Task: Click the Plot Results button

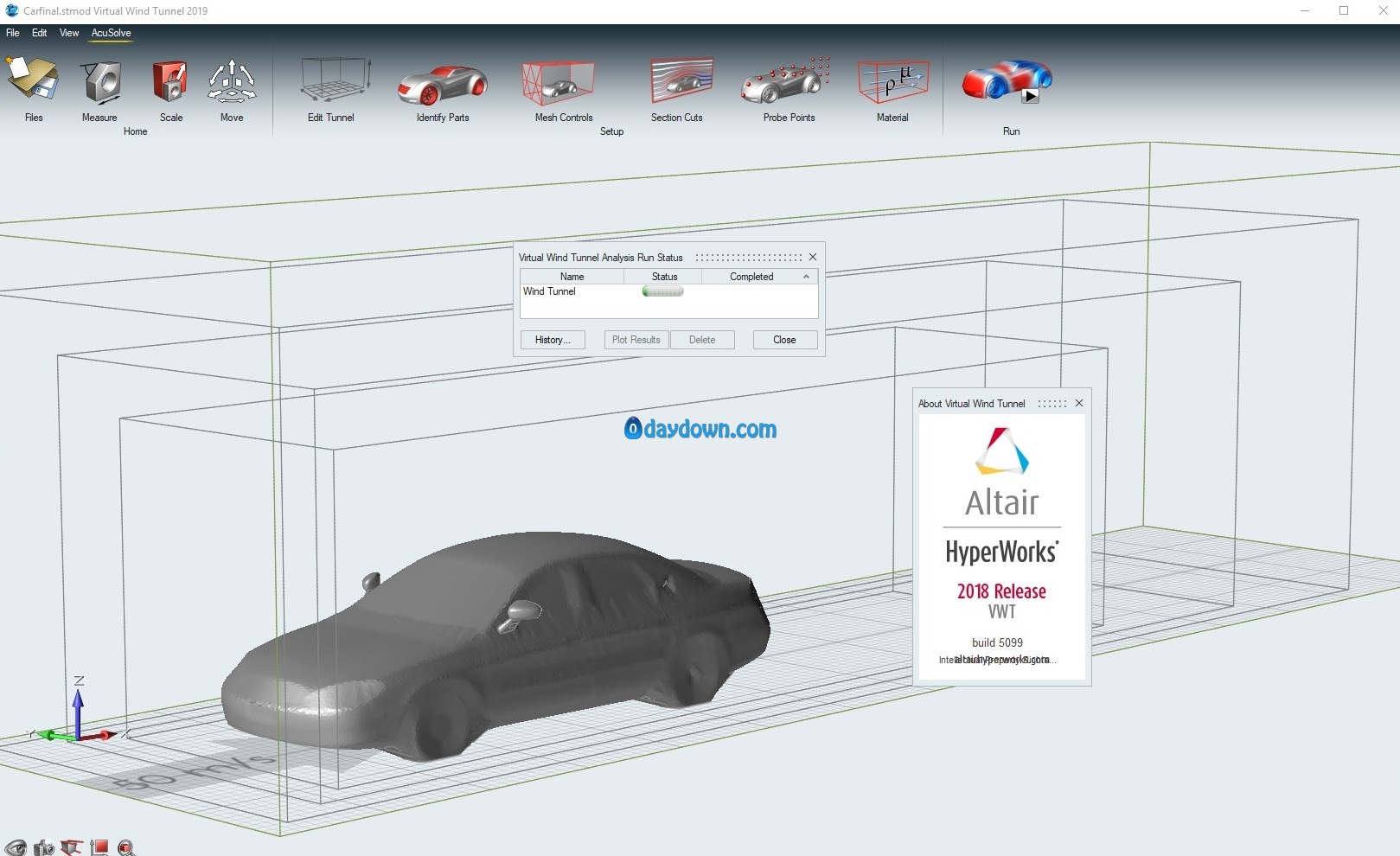Action: 636,340
